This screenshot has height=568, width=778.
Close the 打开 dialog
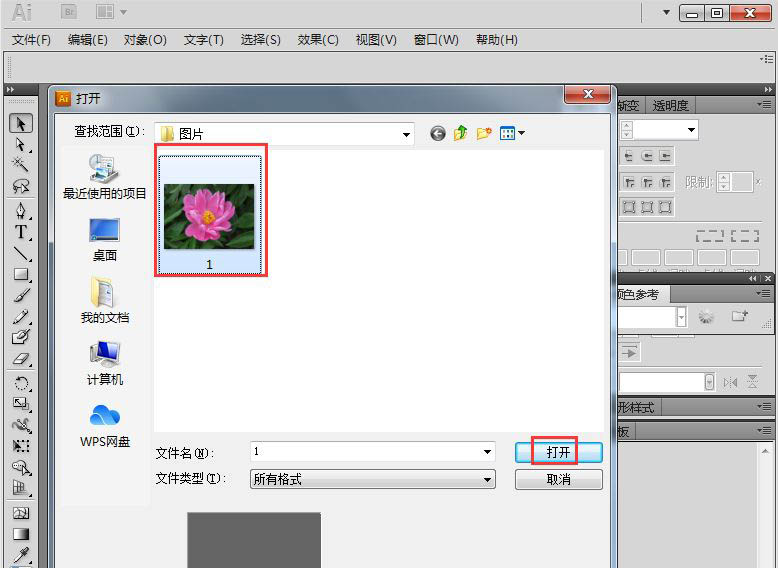[x=587, y=94]
